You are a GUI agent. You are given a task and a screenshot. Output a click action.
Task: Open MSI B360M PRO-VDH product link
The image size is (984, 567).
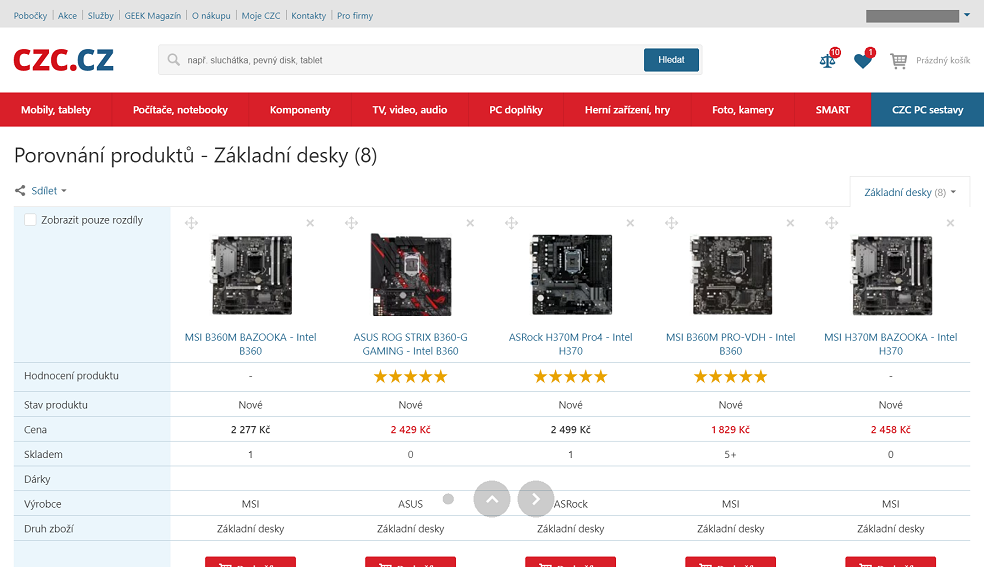(730, 344)
